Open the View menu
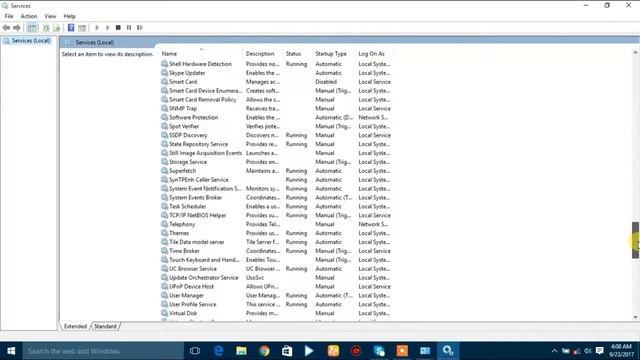 (50, 16)
